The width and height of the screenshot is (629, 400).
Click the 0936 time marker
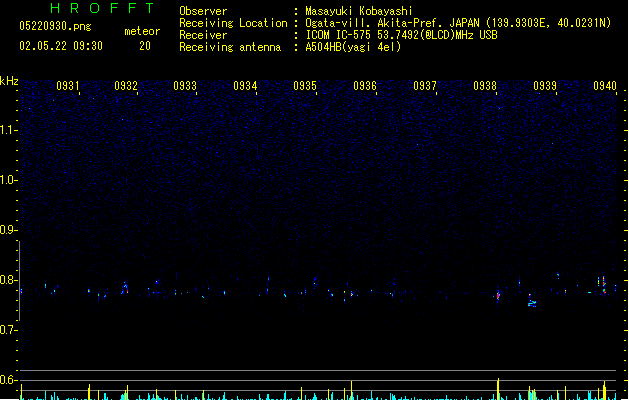point(365,86)
